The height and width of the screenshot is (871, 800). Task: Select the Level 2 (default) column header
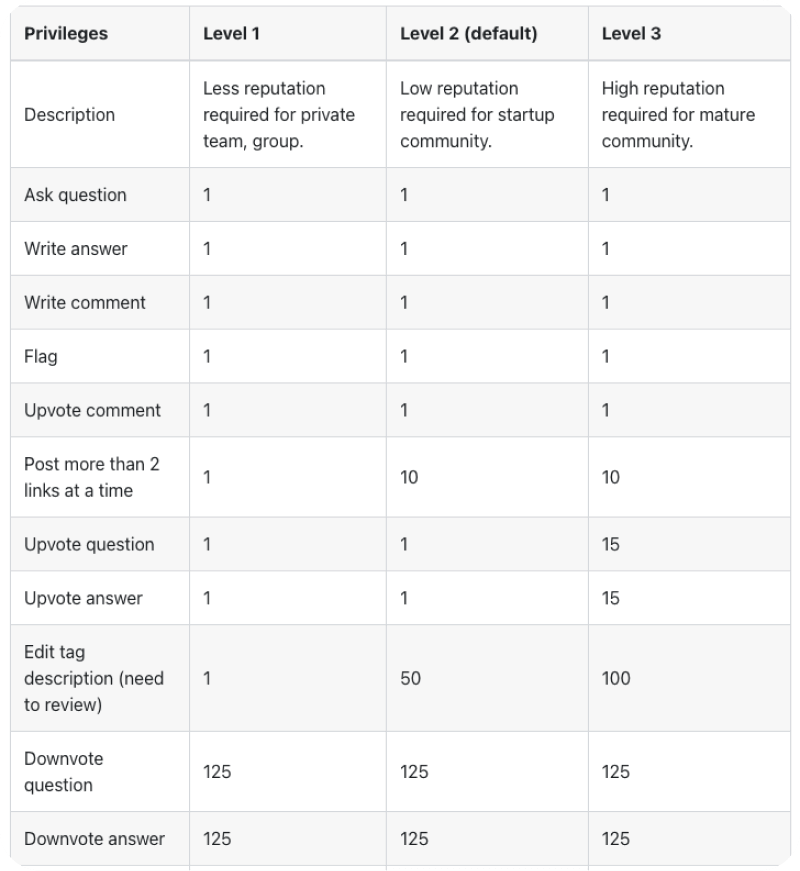pyautogui.click(x=468, y=34)
